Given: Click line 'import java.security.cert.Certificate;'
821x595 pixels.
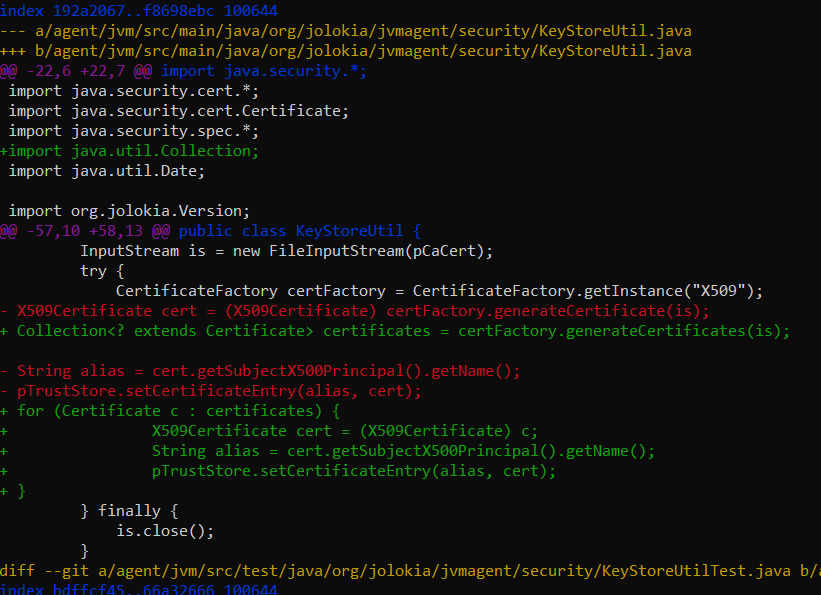Looking at the screenshot, I should click(179, 111).
